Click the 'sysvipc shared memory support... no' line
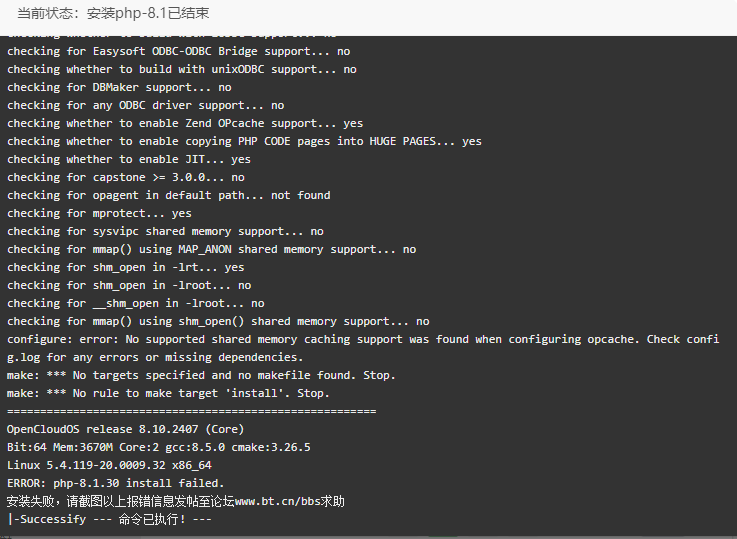The height and width of the screenshot is (539, 737). (x=165, y=231)
